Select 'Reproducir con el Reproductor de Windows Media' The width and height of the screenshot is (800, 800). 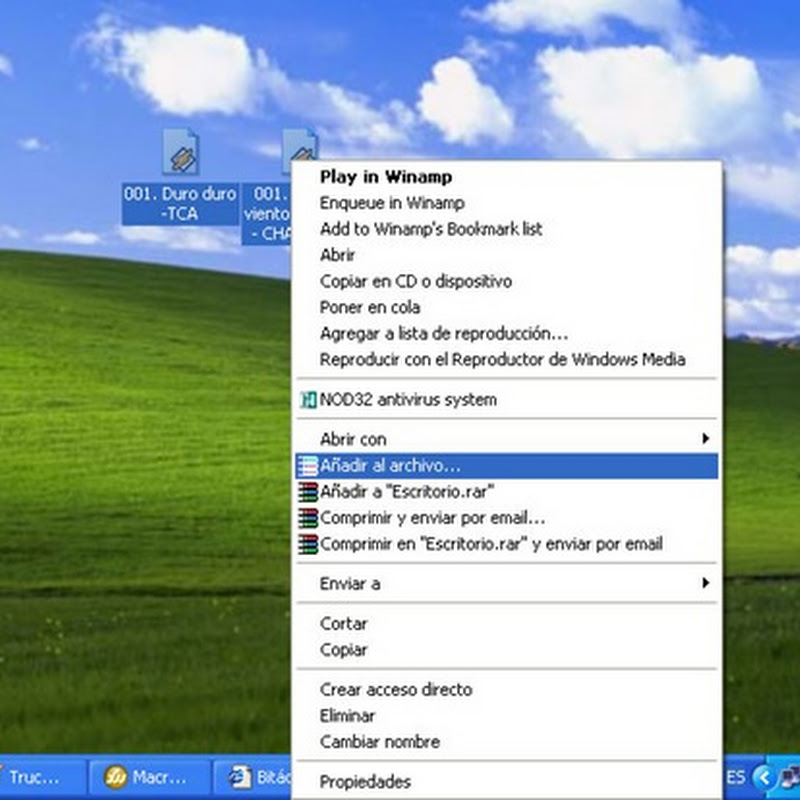(507, 360)
